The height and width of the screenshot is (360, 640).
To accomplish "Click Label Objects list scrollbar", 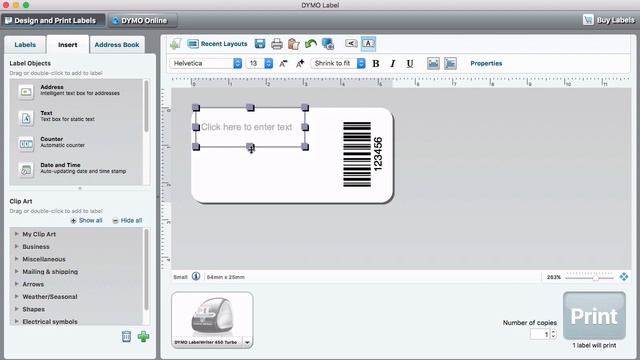I will point(146,106).
